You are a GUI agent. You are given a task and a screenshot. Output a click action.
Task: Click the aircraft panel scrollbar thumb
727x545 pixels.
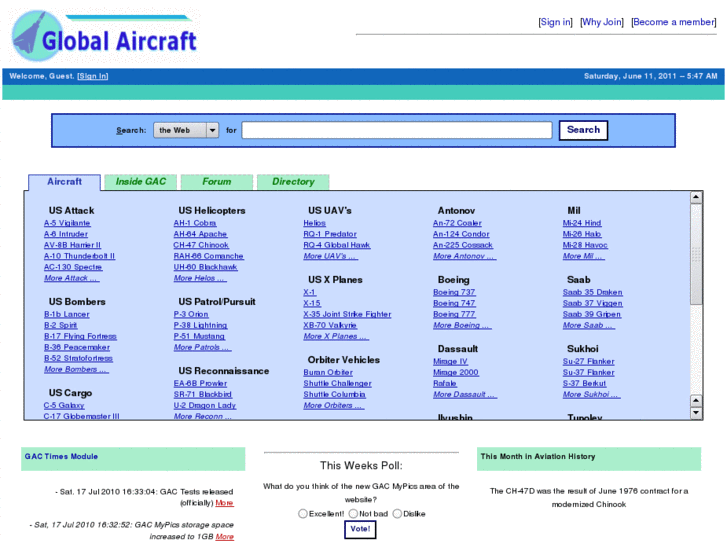tap(695, 254)
